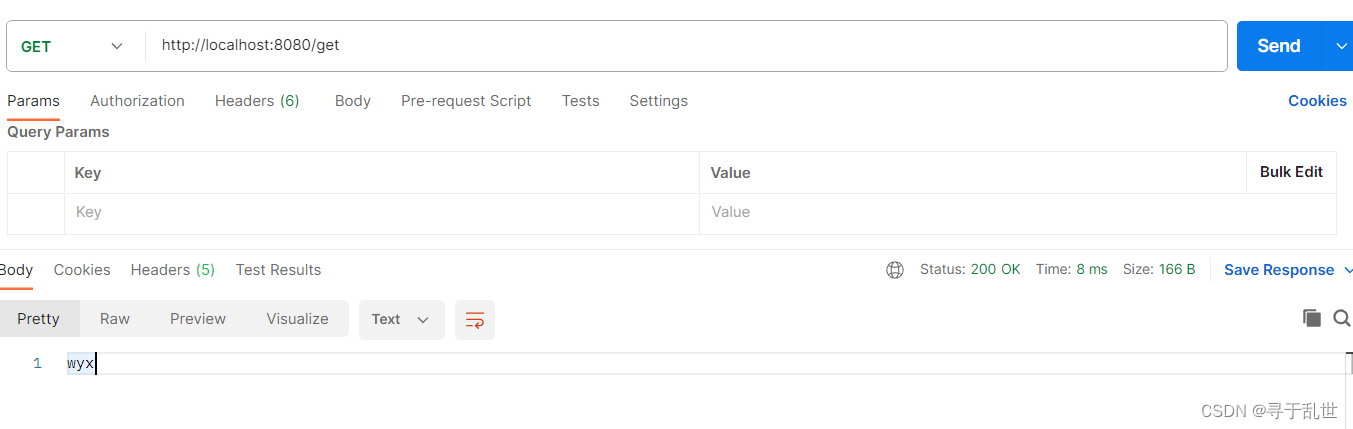Open the Cookies link on the right
The image size is (1353, 429).
pyautogui.click(x=1317, y=101)
